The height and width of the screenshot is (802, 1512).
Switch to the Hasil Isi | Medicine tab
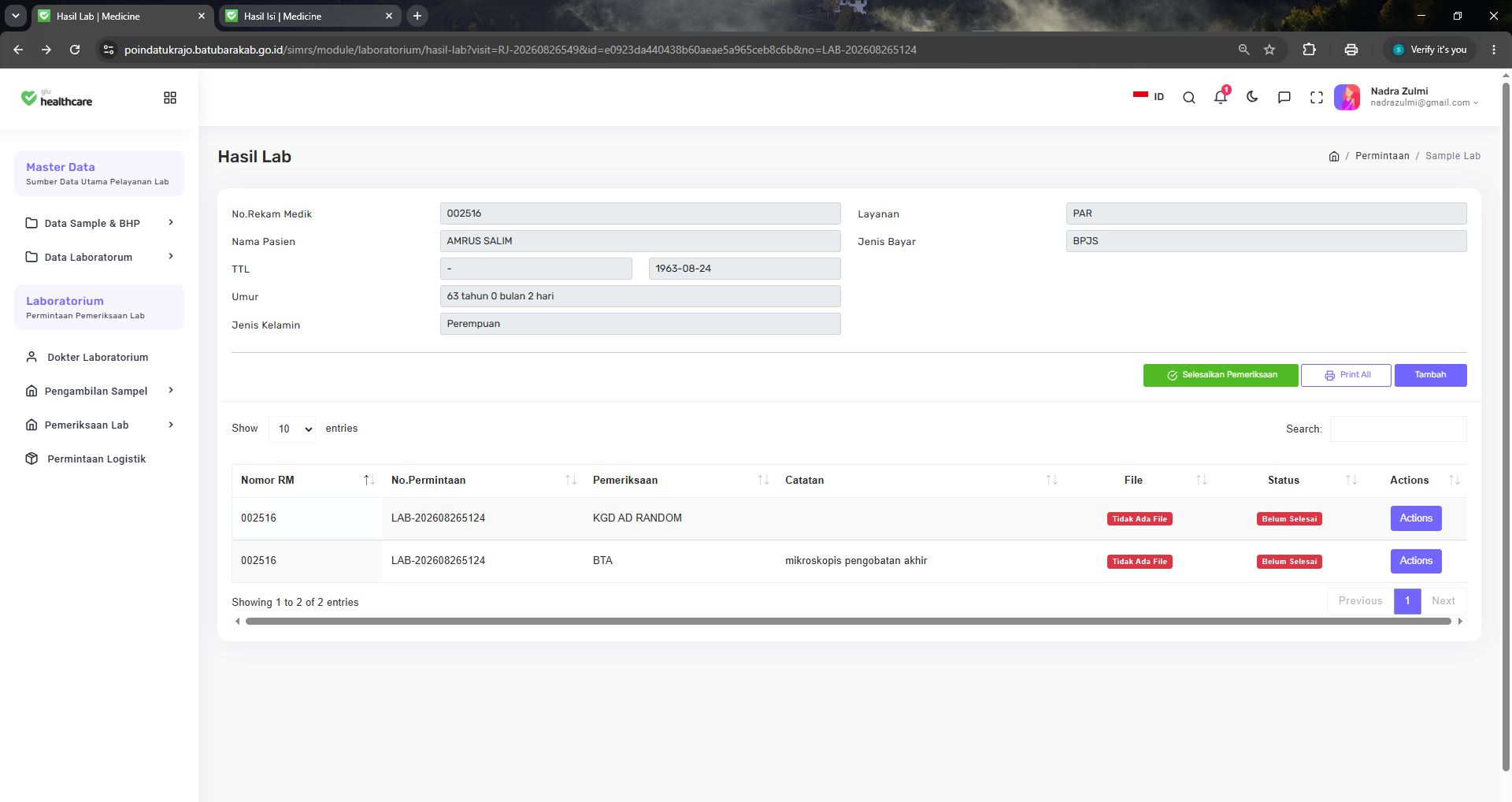coord(309,16)
